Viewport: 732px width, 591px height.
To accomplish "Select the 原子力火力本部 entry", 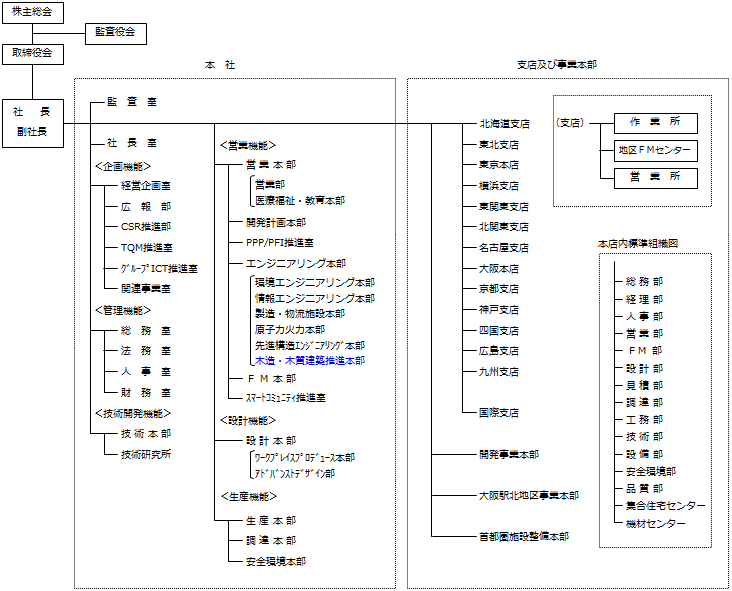I will tap(289, 329).
